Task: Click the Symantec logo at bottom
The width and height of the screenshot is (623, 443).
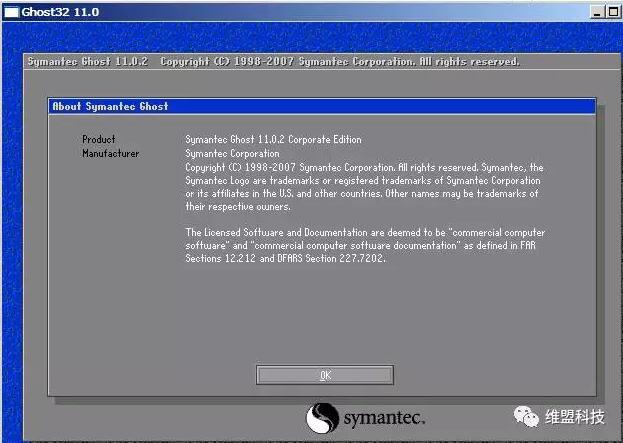Action: (366, 418)
